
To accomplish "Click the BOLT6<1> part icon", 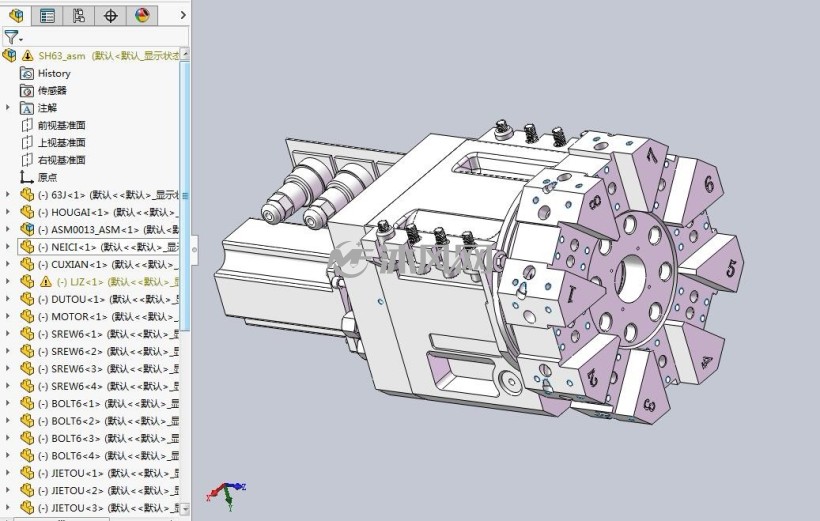I will 27,403.
